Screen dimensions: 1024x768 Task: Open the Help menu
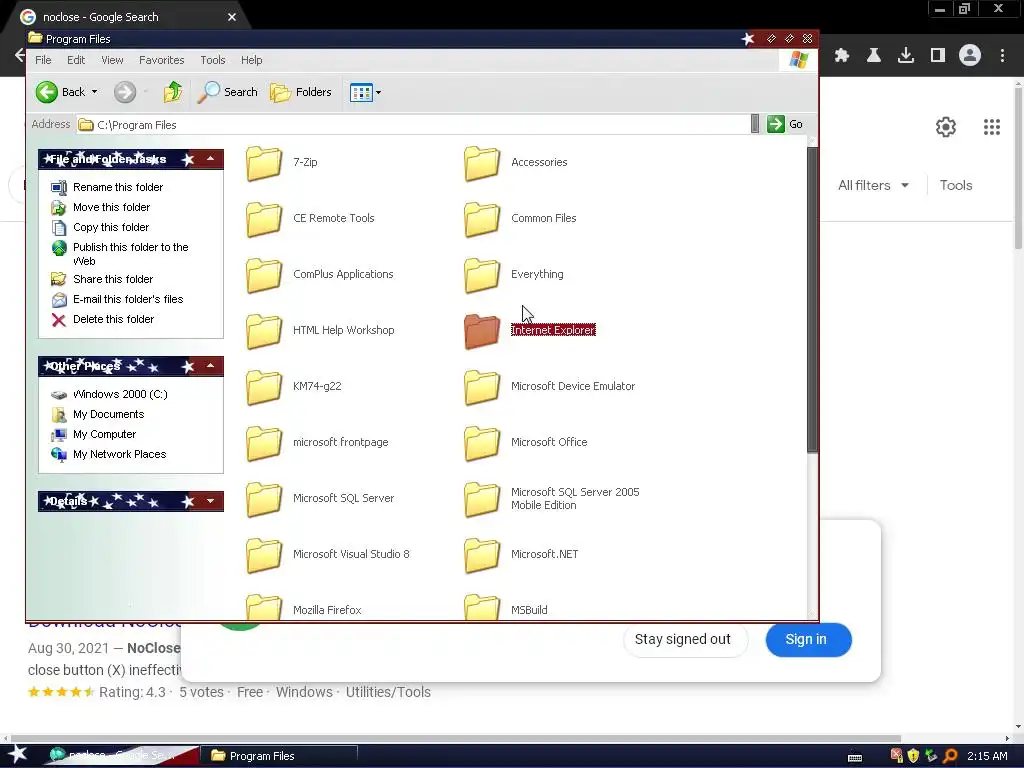pyautogui.click(x=251, y=60)
